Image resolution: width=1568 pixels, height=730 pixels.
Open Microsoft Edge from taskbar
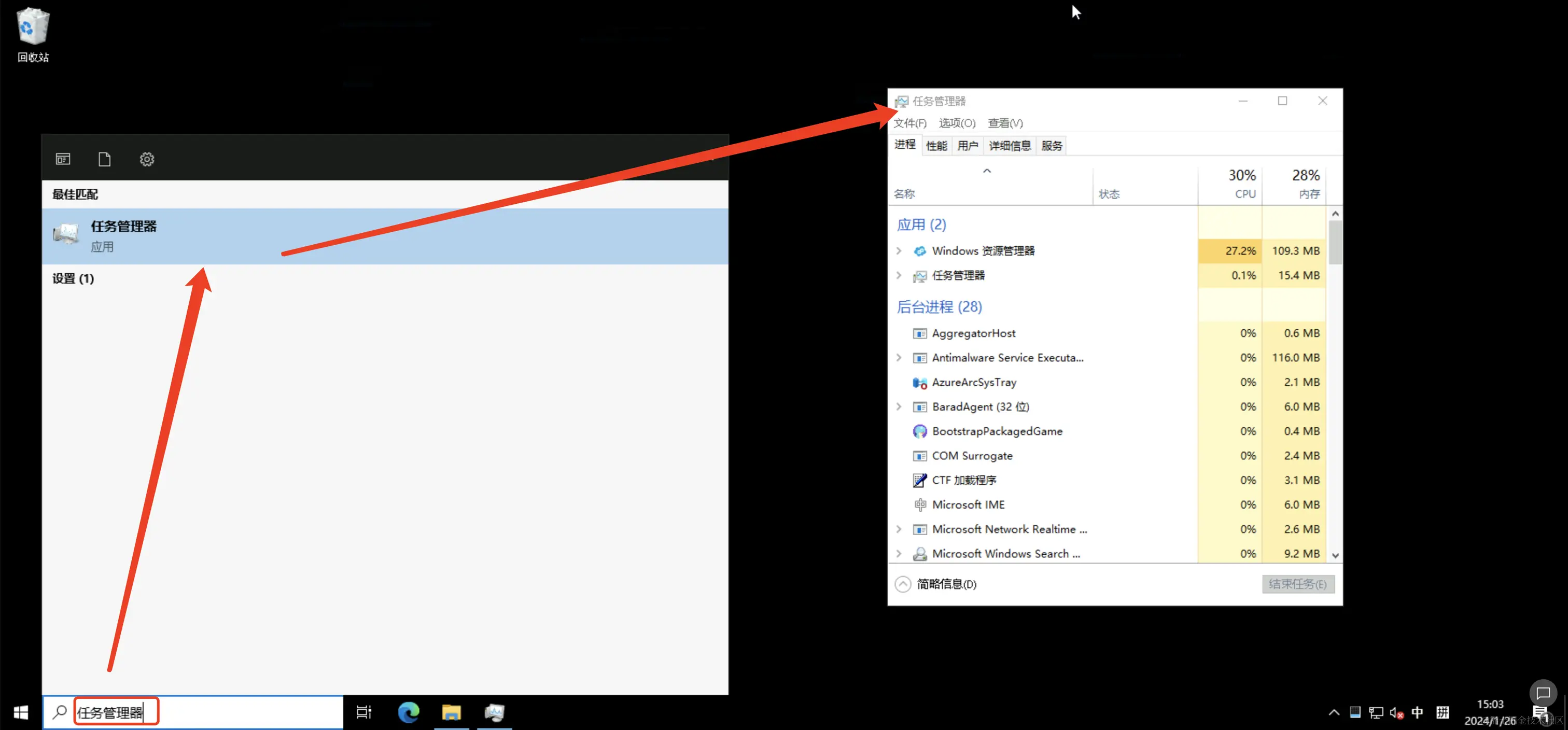coord(409,712)
